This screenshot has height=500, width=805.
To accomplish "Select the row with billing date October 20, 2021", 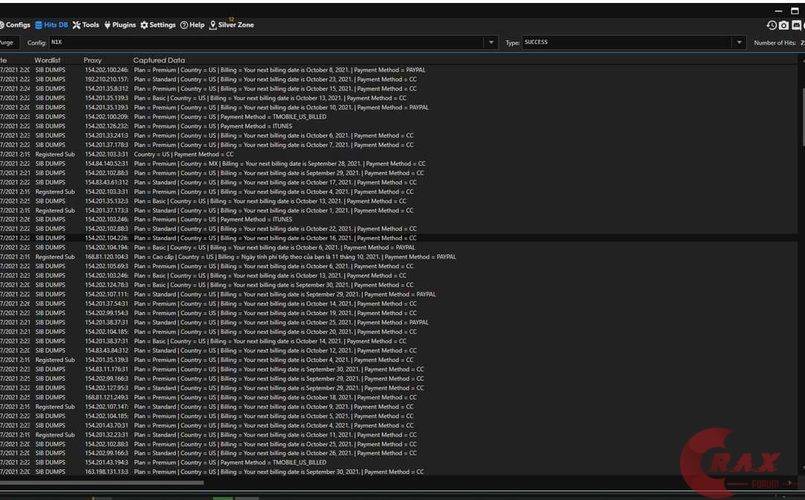I will (398, 332).
